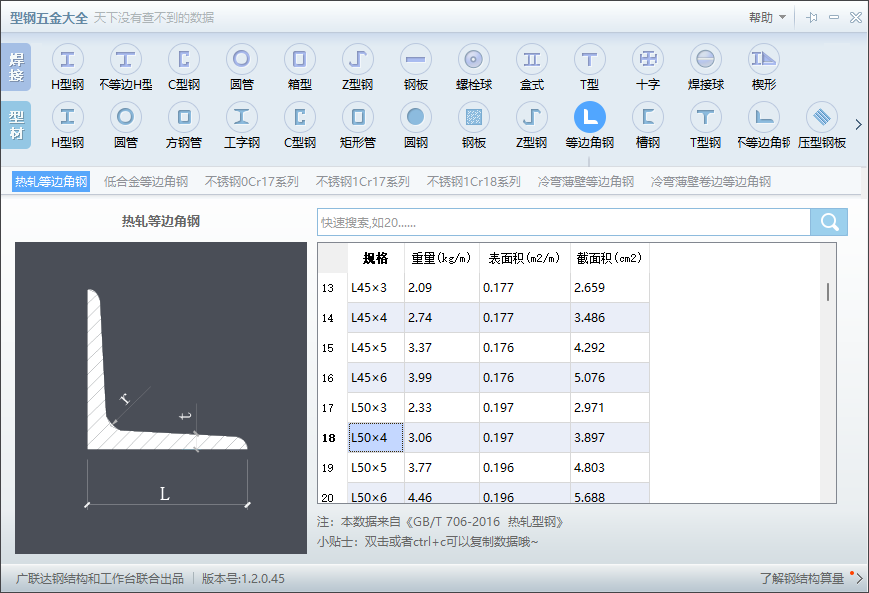Open 热轧等边角钢 tab
869x593 pixels.
click(x=51, y=182)
